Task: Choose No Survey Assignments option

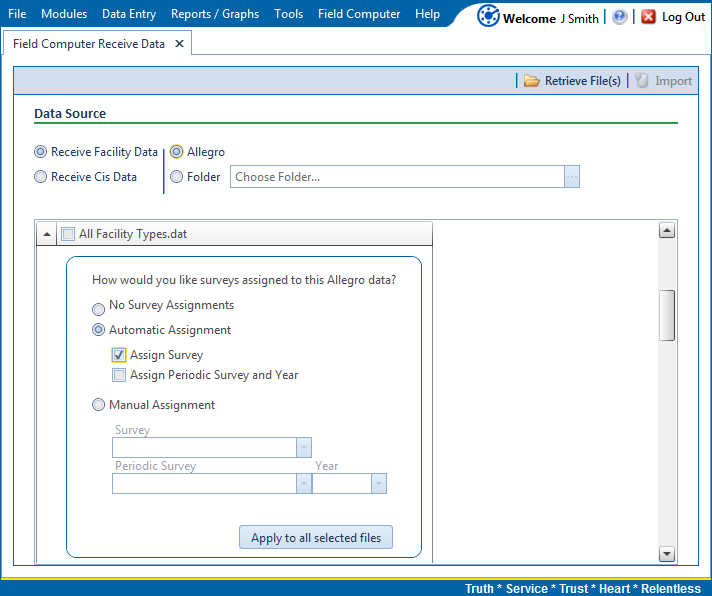Action: (98, 309)
